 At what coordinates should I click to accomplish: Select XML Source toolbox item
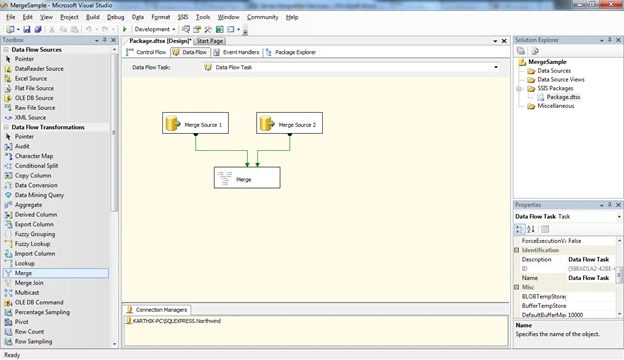pyautogui.click(x=30, y=117)
